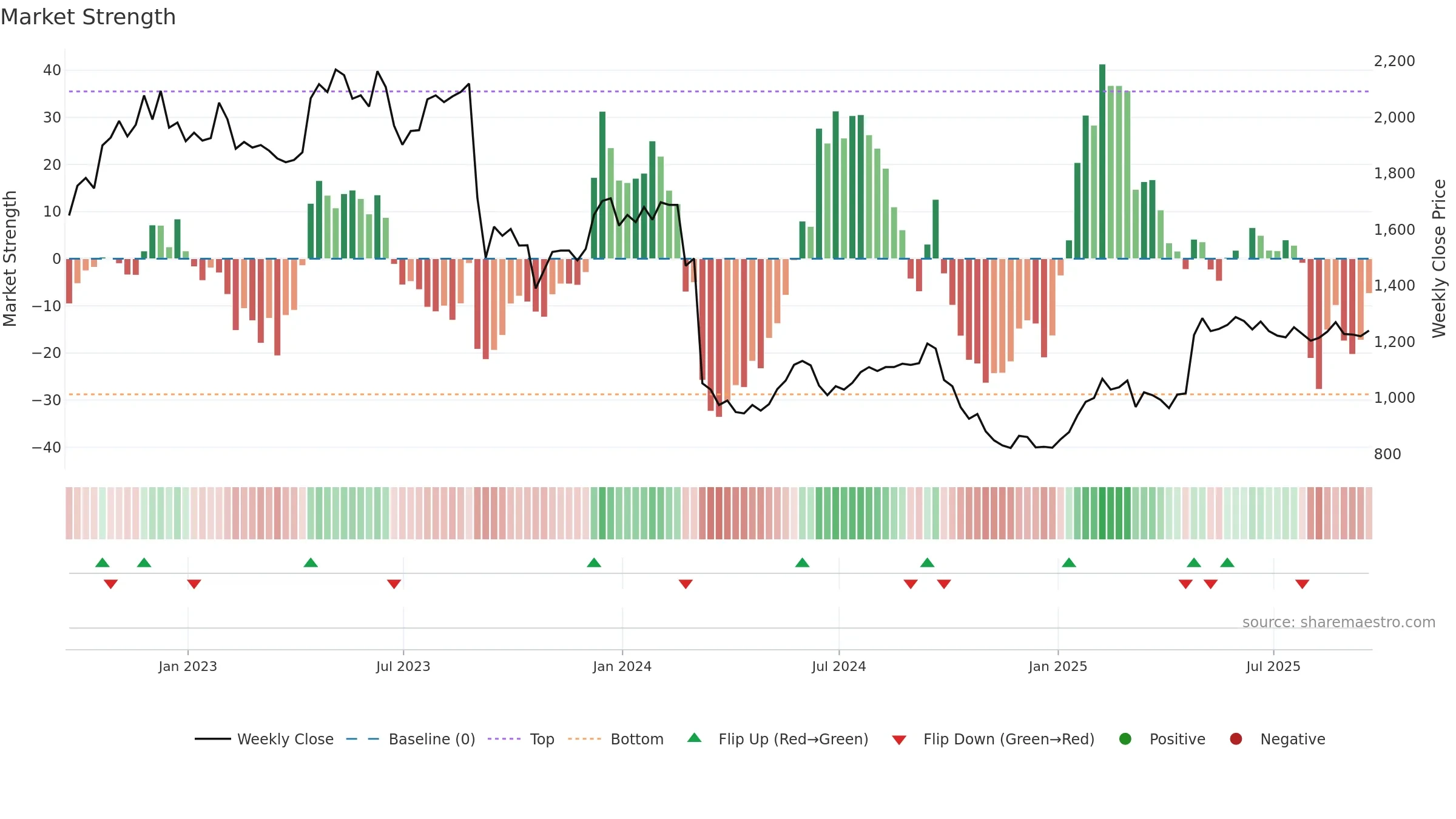Image resolution: width=1456 pixels, height=819 pixels.
Task: Click the Weekly Close Price axis title
Action: (x=1439, y=258)
